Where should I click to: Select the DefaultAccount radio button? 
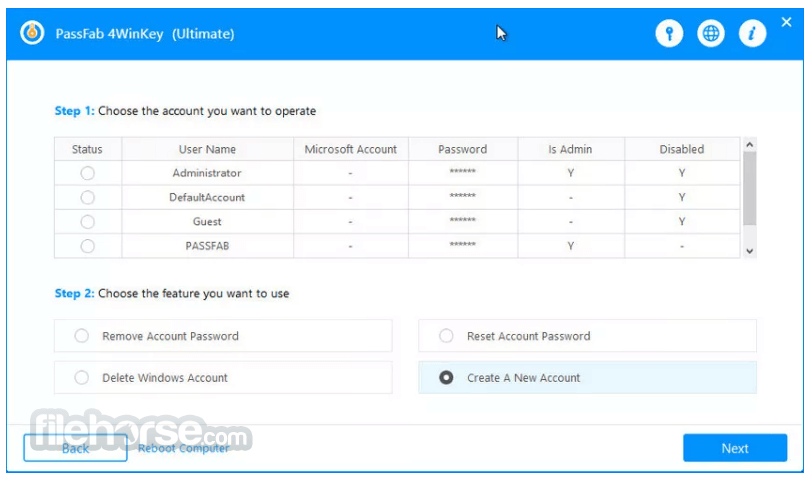[x=88, y=197]
